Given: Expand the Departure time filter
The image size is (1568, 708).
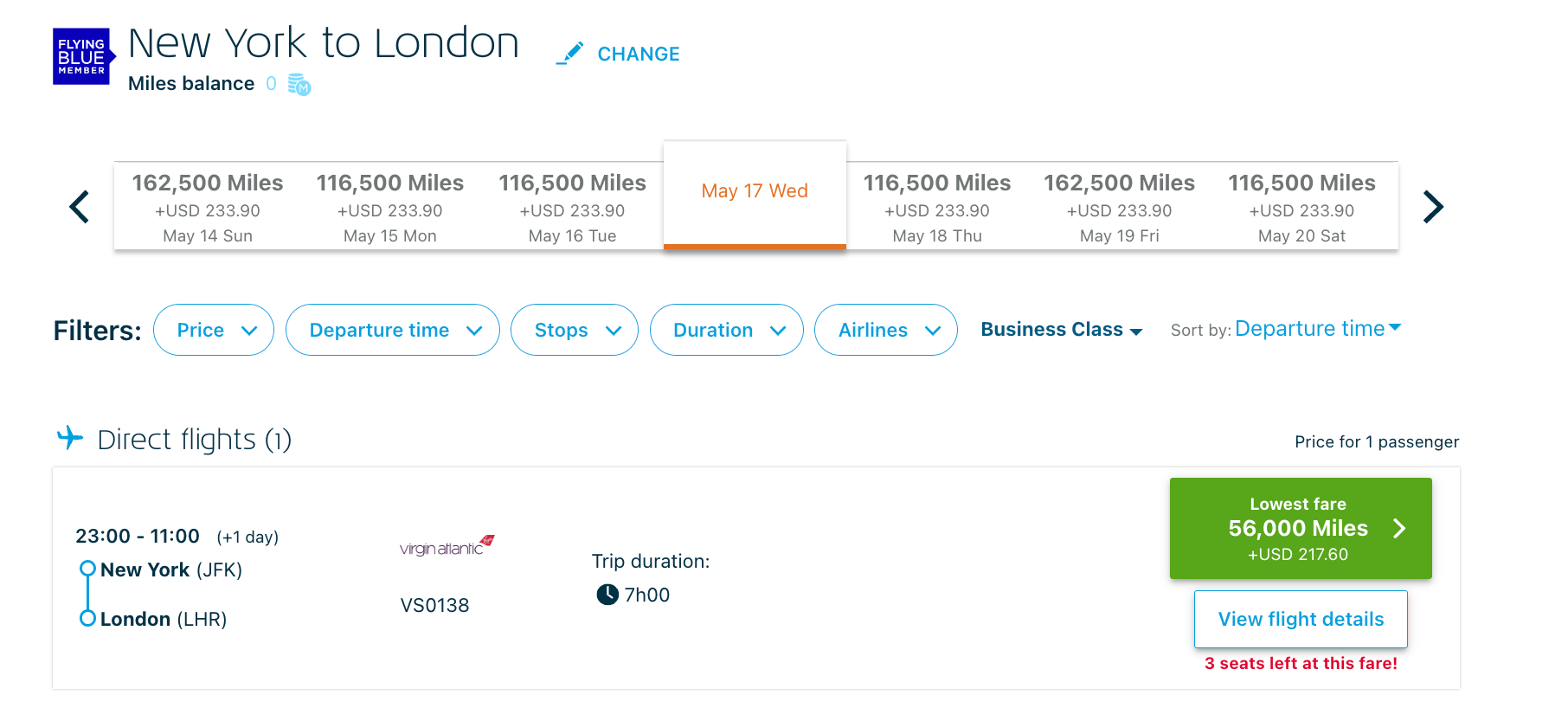Looking at the screenshot, I should tap(393, 330).
